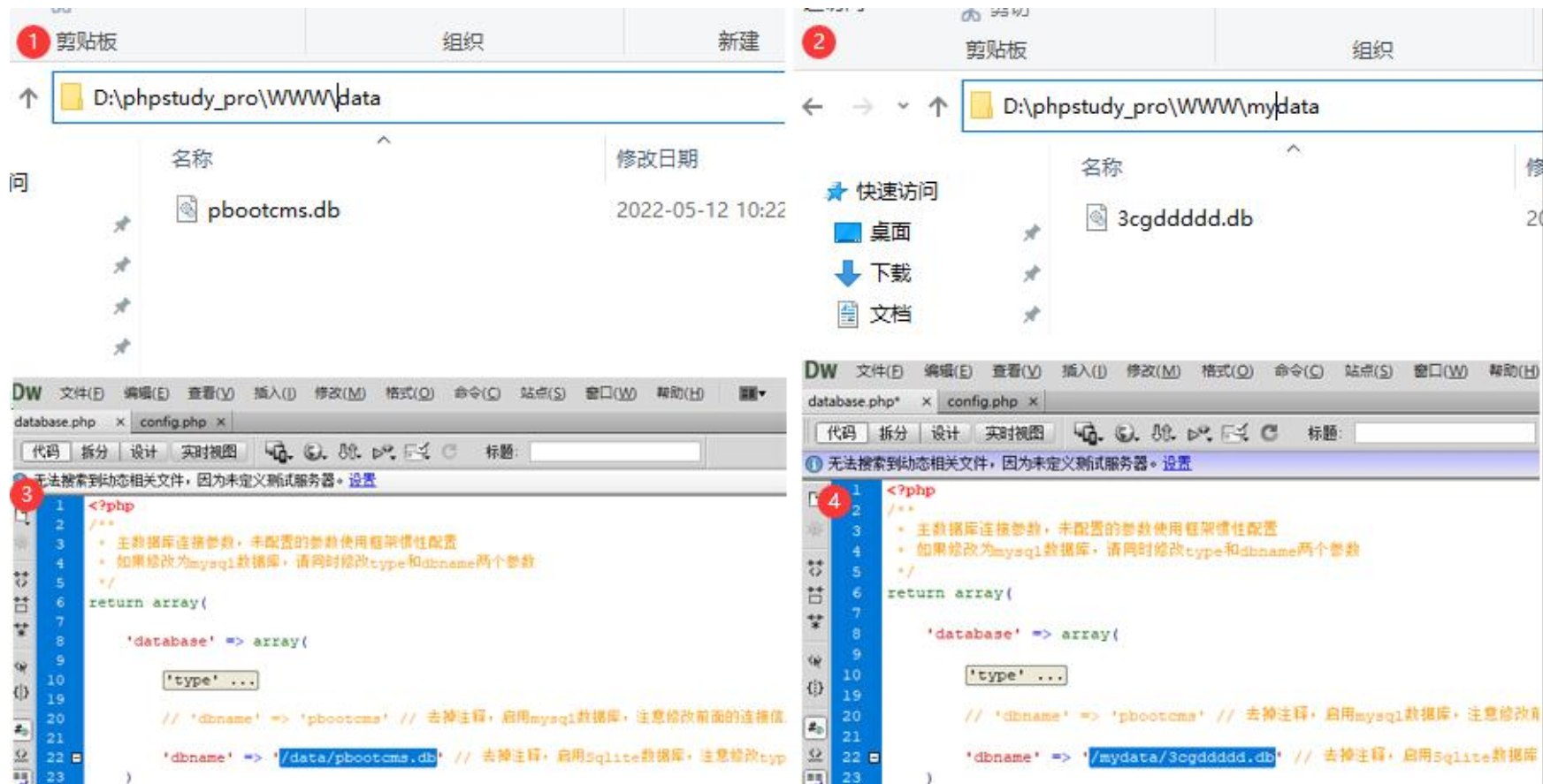Click the 设置 link in the blue info bar
The height and width of the screenshot is (784, 1543).
(x=1176, y=463)
